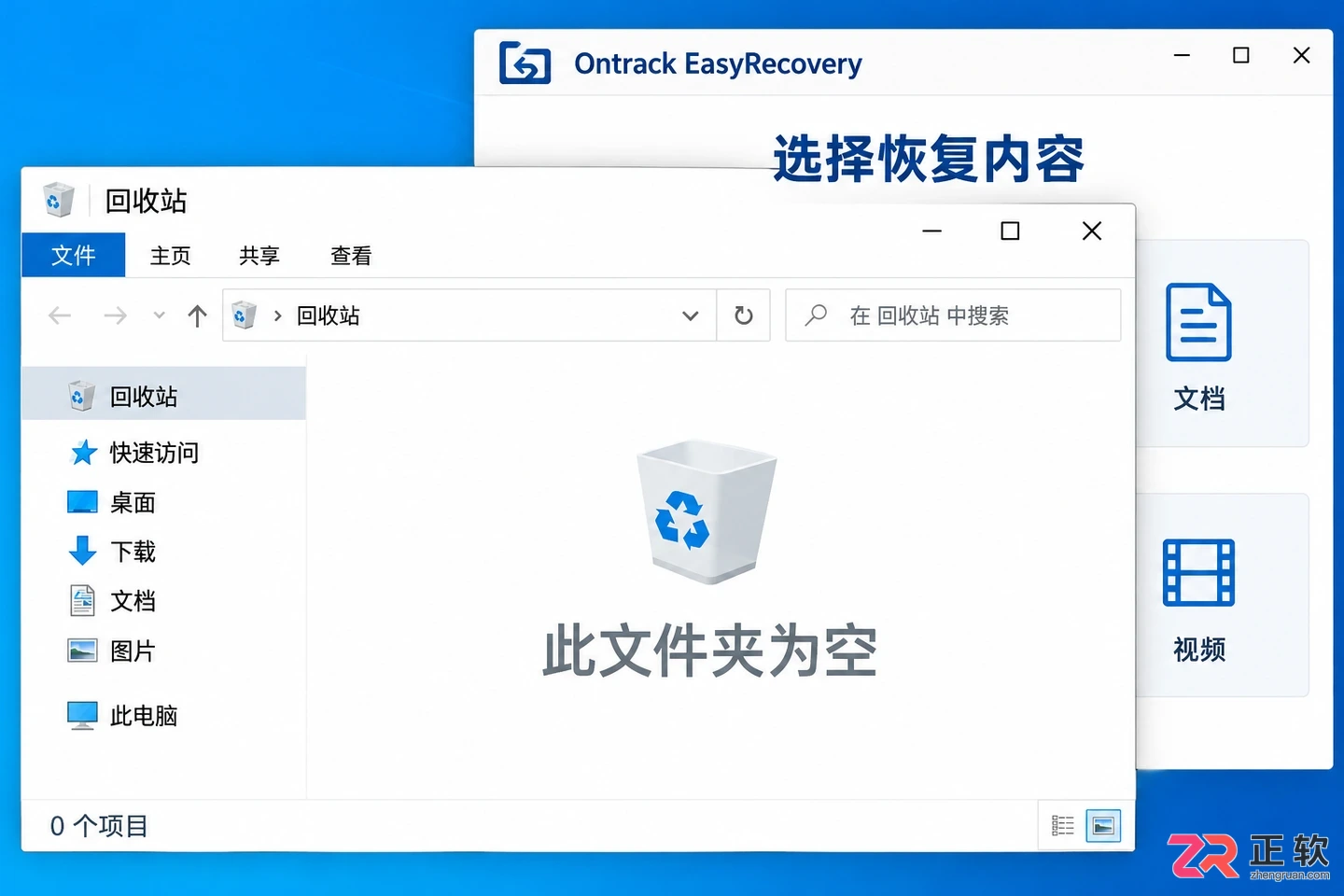
Task: Open the 共享 ribbon tab
Action: point(259,255)
